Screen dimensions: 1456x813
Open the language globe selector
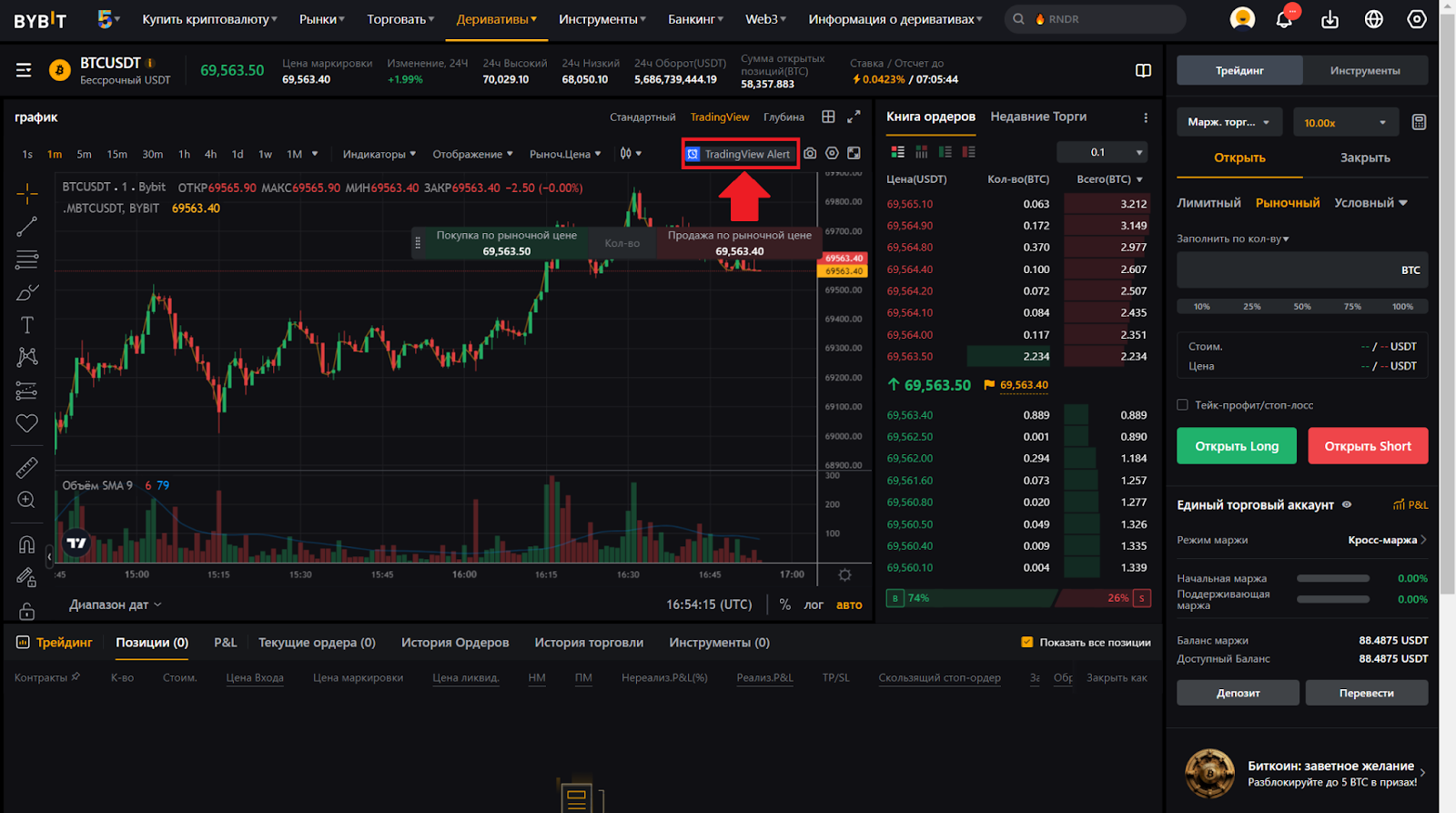point(1374,19)
